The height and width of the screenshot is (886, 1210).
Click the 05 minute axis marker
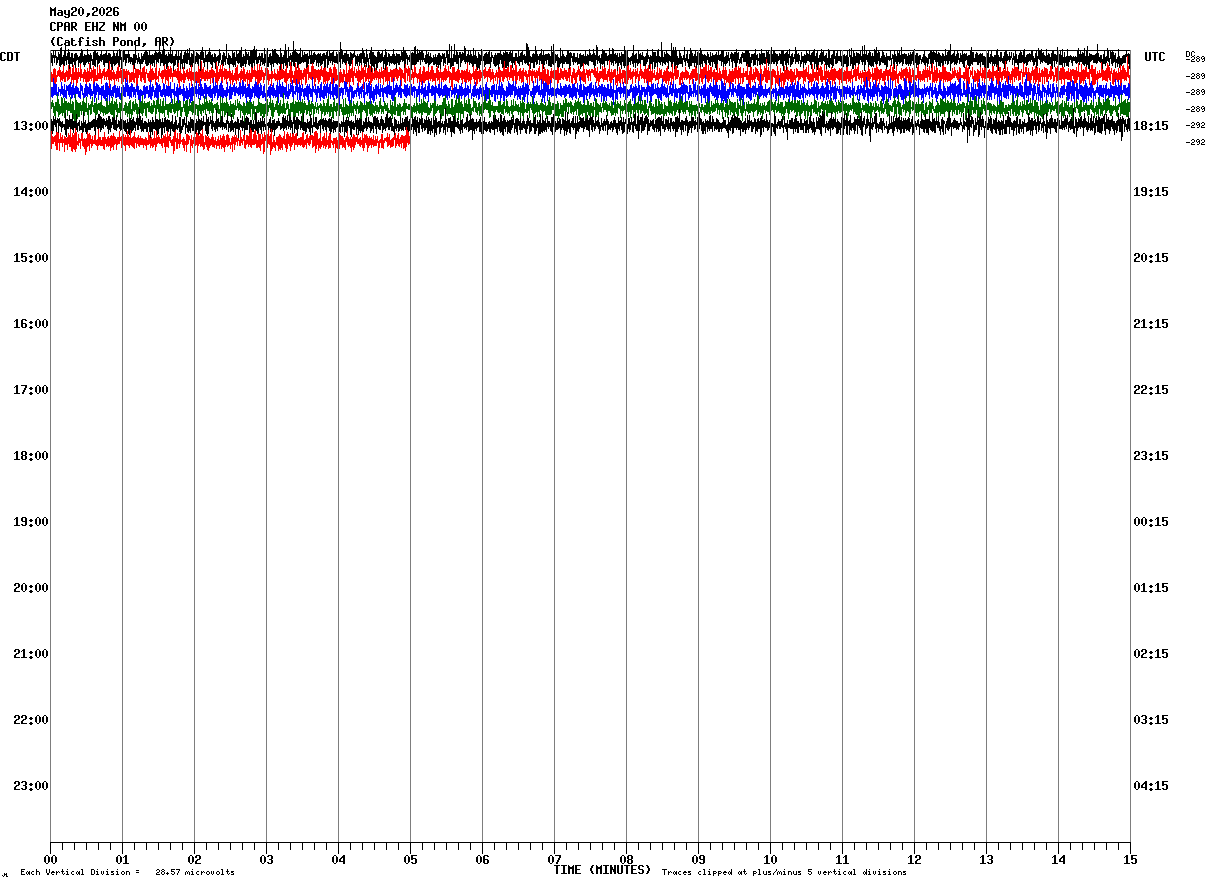pos(410,860)
